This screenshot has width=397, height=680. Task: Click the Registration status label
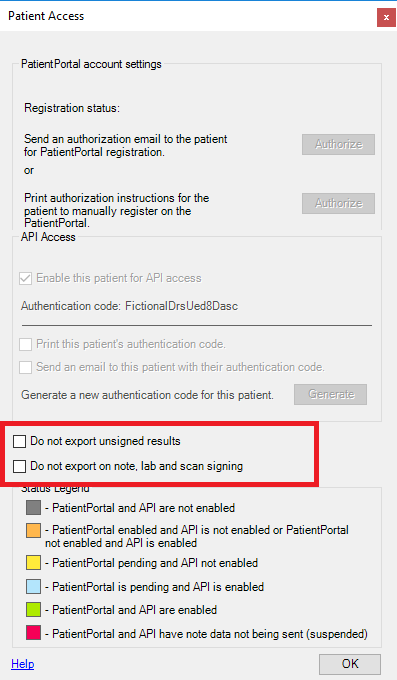(72, 108)
